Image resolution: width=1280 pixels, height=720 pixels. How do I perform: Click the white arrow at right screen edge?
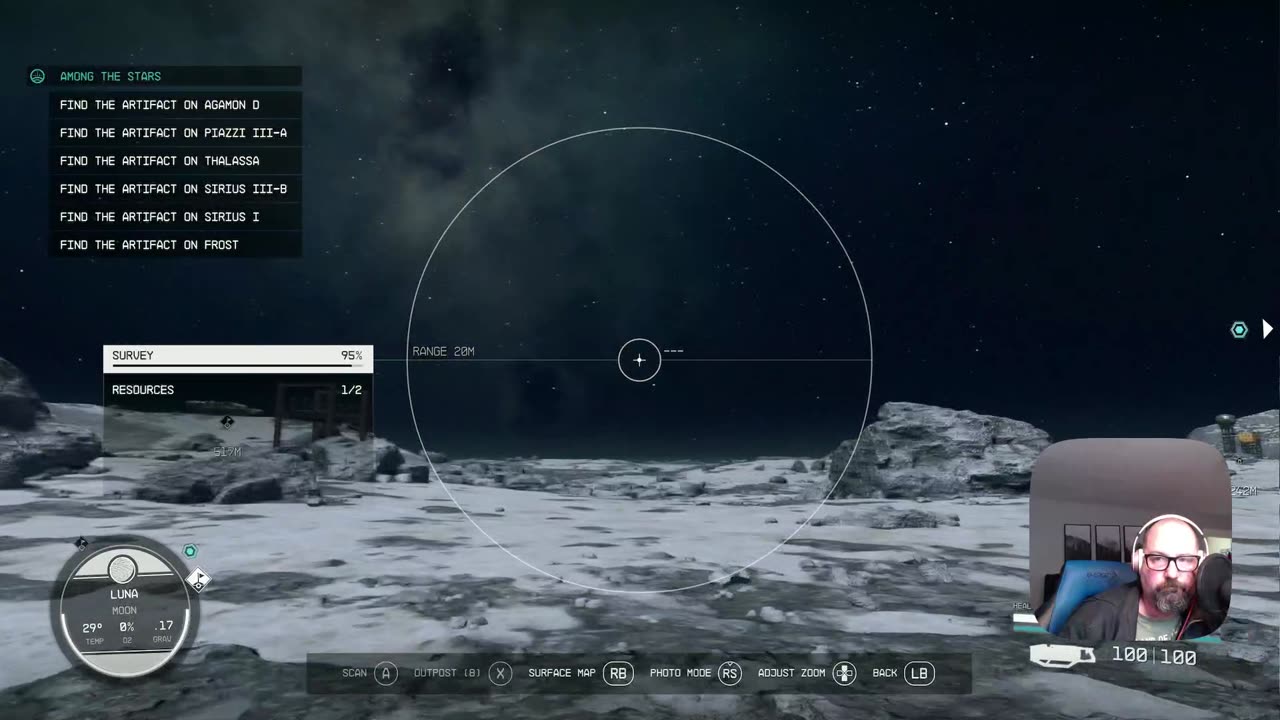(1267, 329)
